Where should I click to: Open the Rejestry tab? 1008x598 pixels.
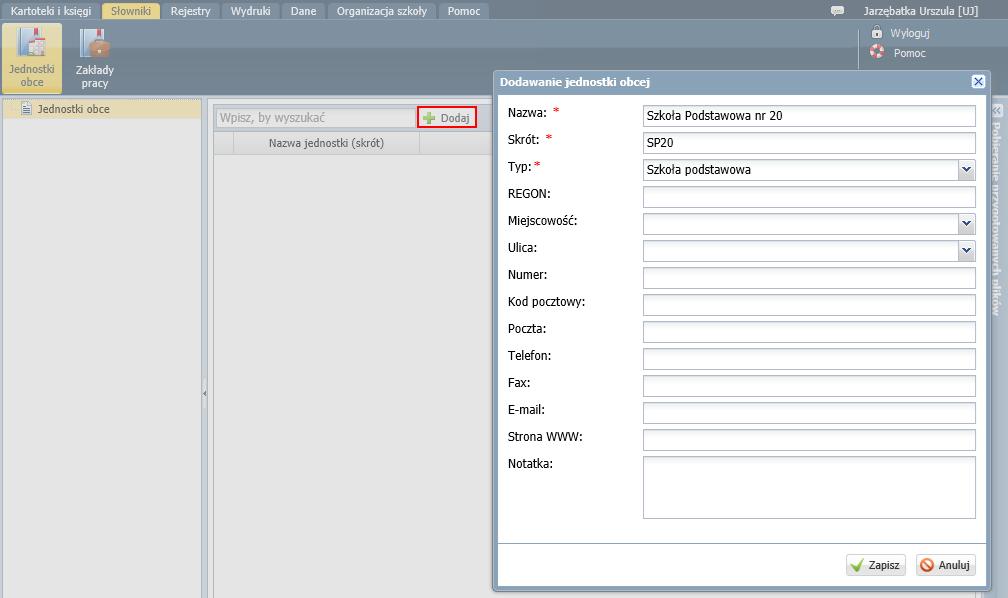190,11
